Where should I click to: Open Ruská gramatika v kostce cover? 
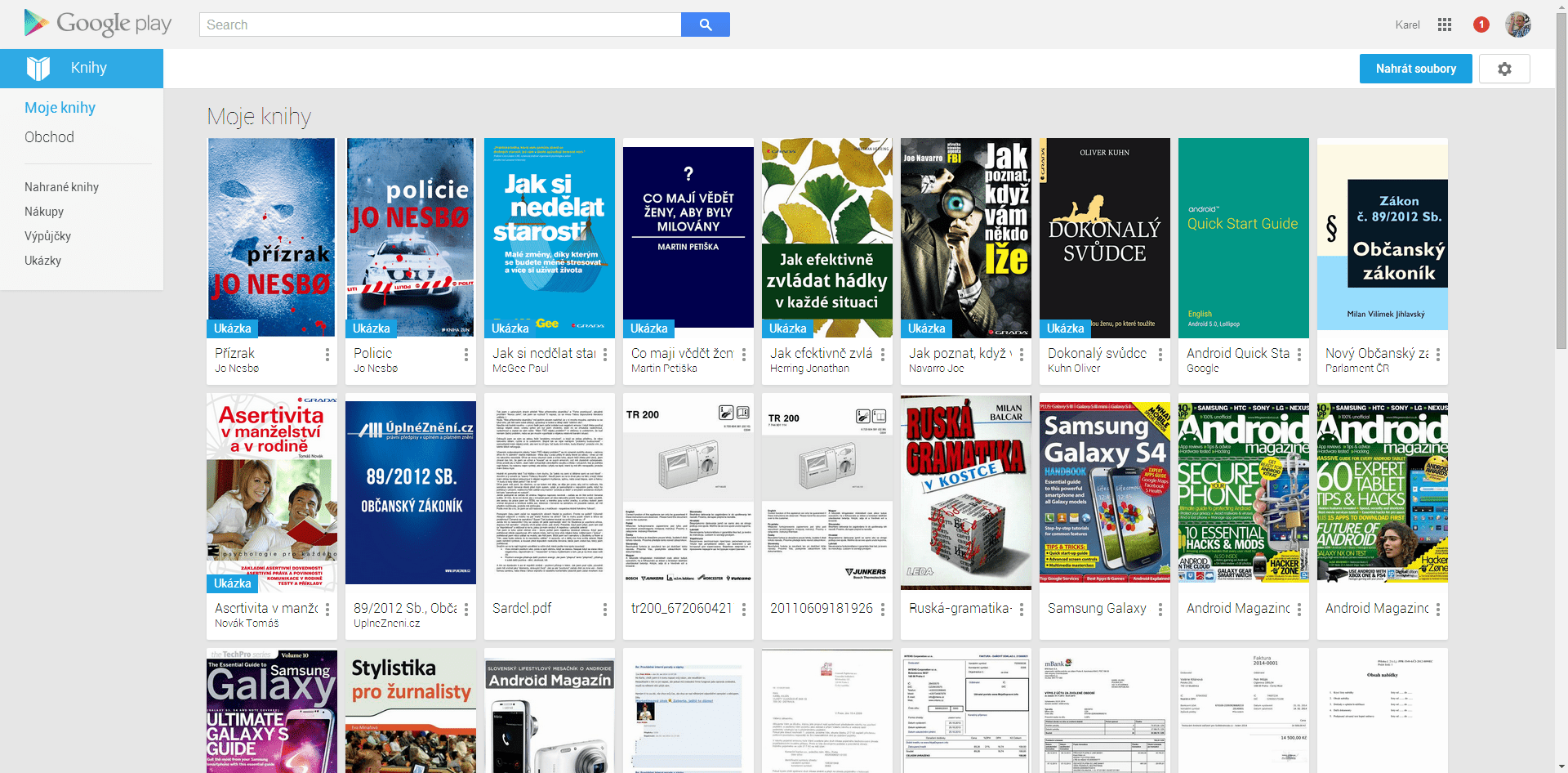[x=965, y=493]
